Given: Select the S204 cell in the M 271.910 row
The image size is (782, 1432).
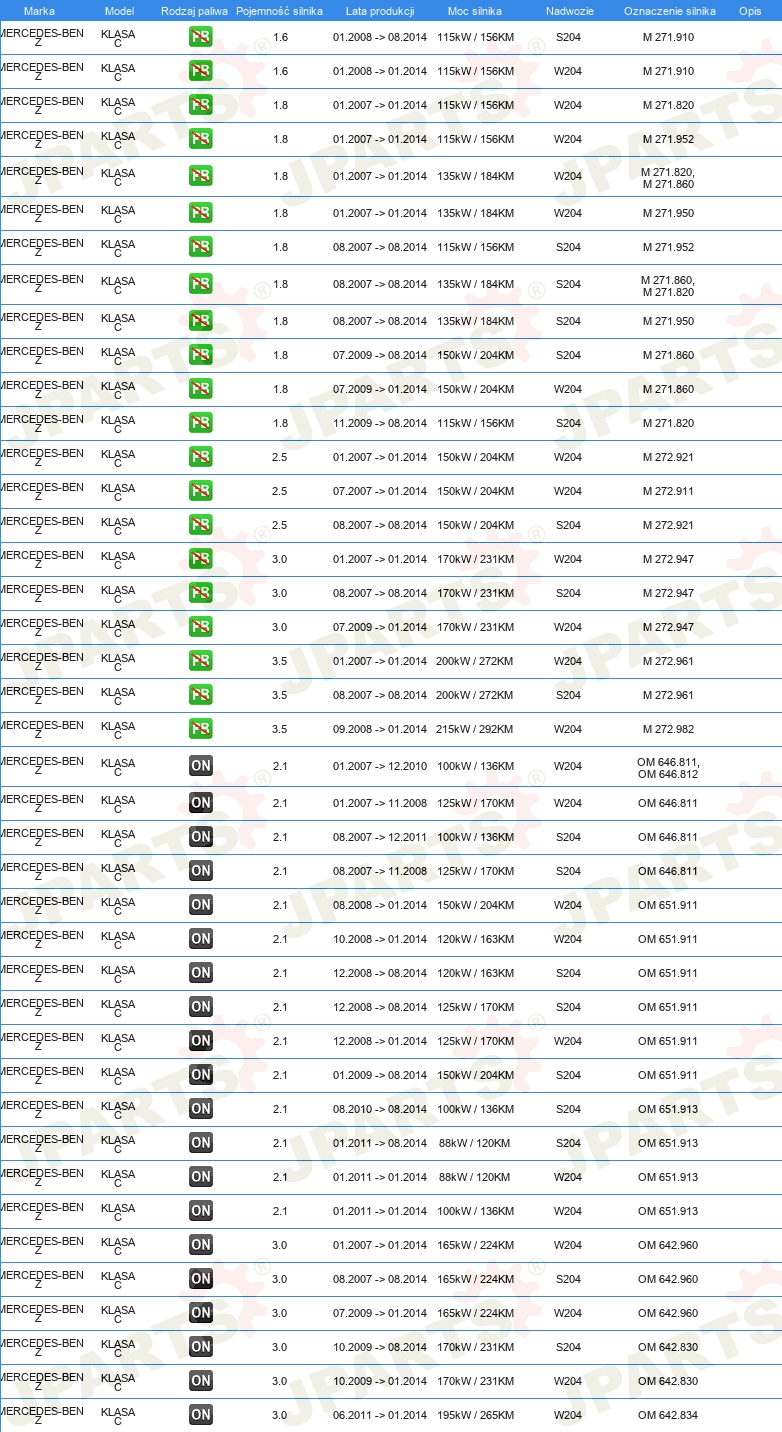Looking at the screenshot, I should pyautogui.click(x=568, y=37).
